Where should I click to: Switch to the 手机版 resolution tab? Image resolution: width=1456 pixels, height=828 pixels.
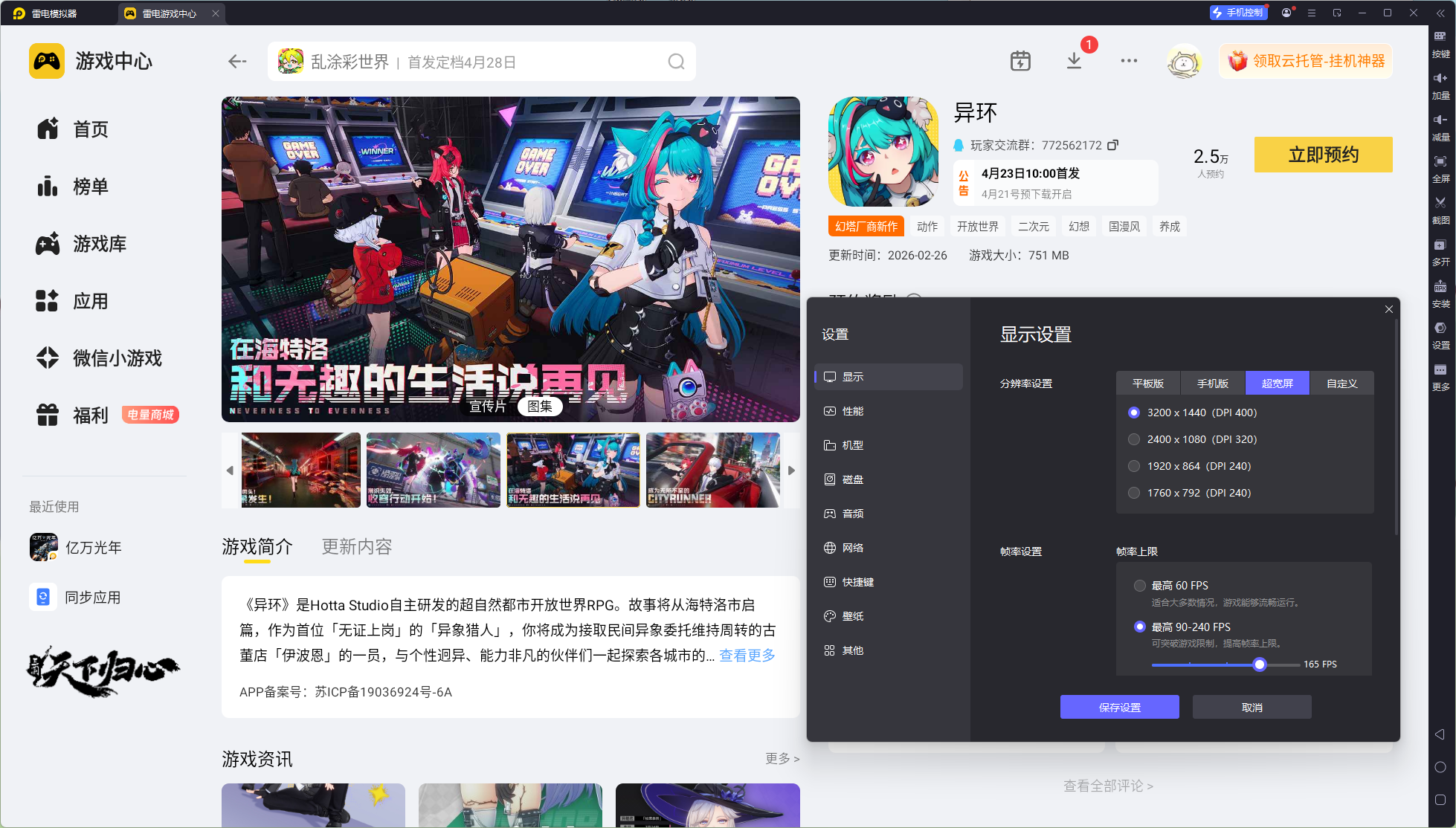click(1212, 384)
